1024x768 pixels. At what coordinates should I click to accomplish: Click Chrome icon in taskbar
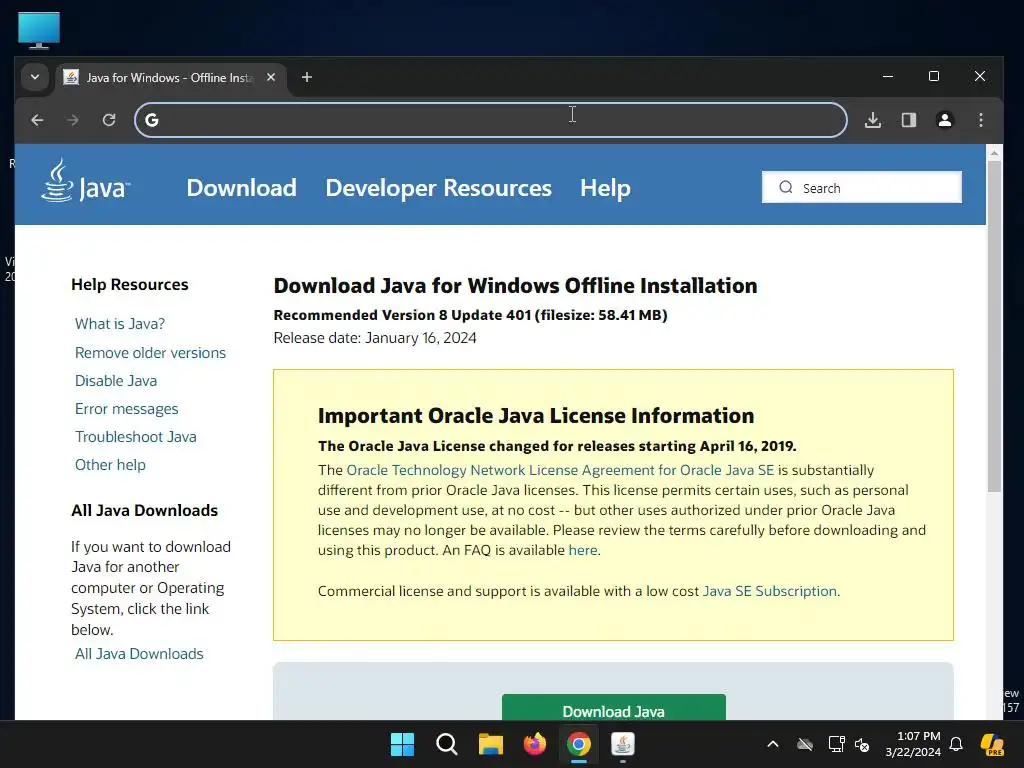pyautogui.click(x=579, y=744)
